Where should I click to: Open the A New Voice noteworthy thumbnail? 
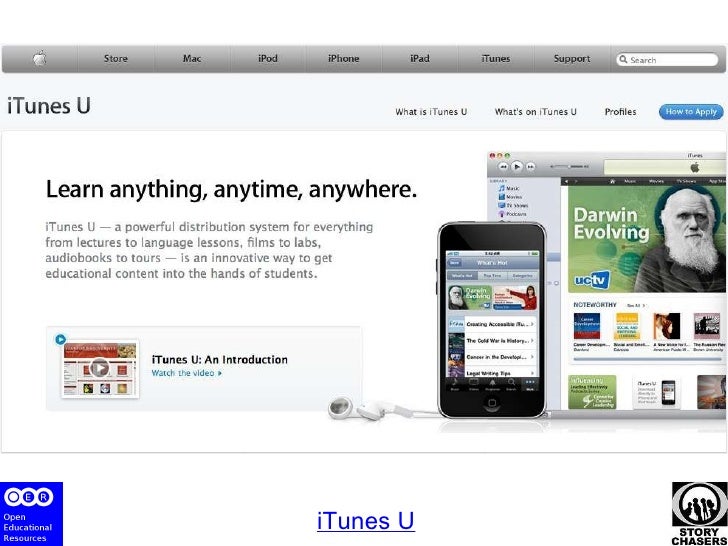tap(667, 326)
